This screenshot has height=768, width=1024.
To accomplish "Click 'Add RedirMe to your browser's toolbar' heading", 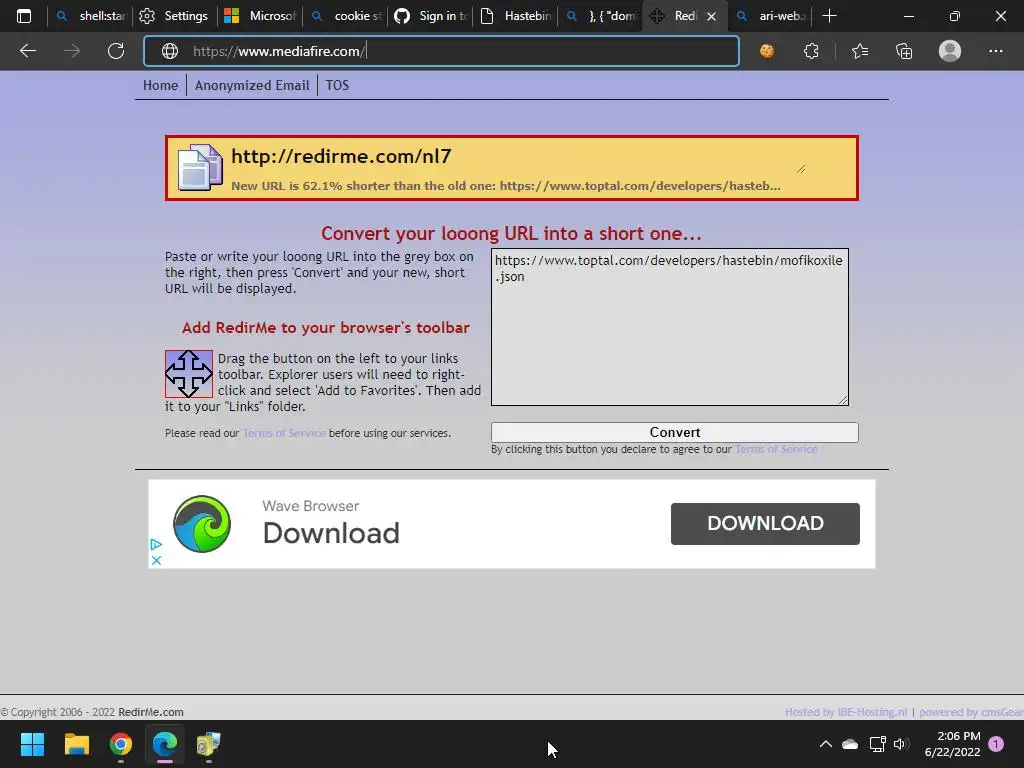I will (x=325, y=328).
